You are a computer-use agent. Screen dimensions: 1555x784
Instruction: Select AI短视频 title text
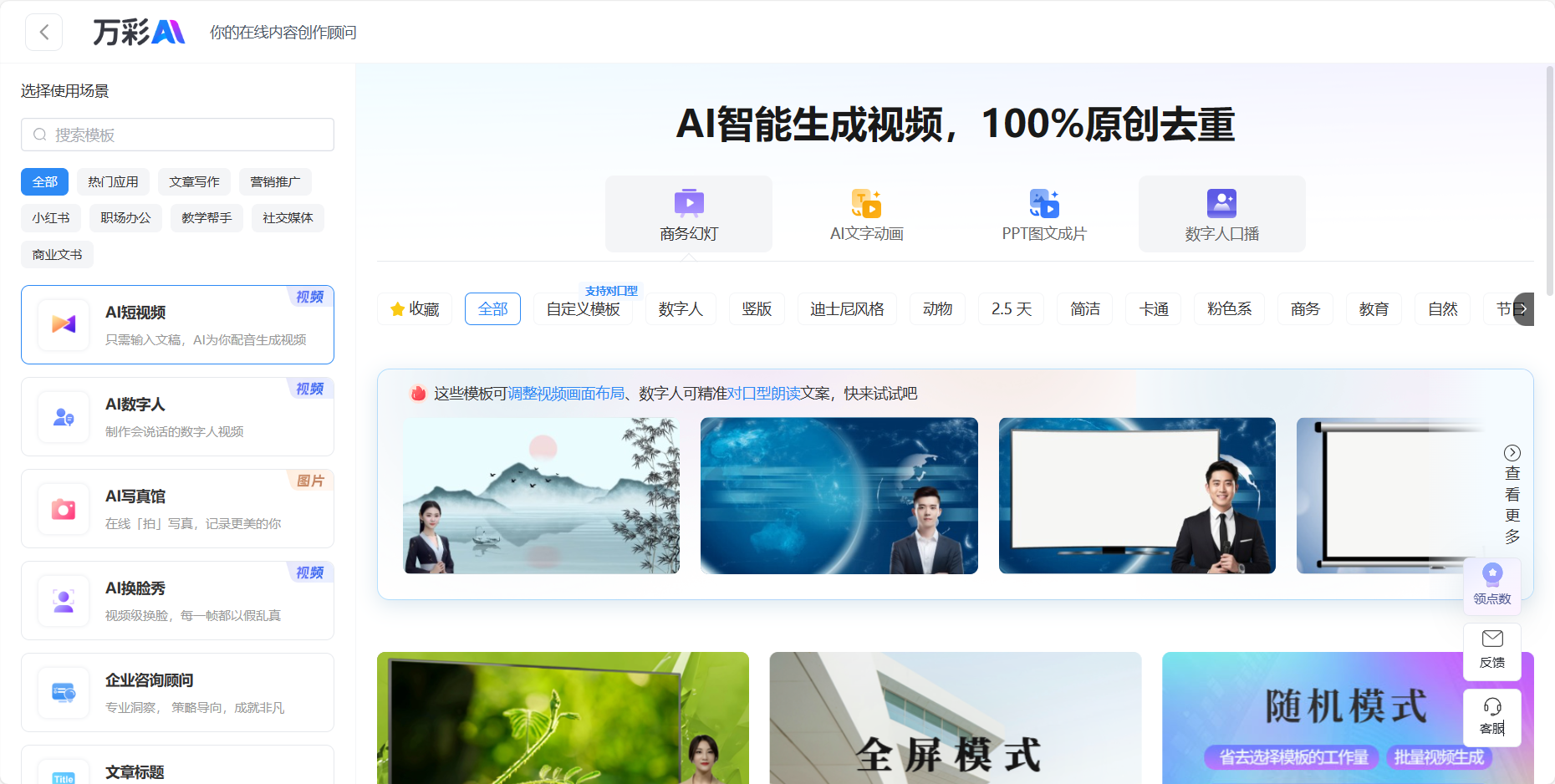[135, 313]
